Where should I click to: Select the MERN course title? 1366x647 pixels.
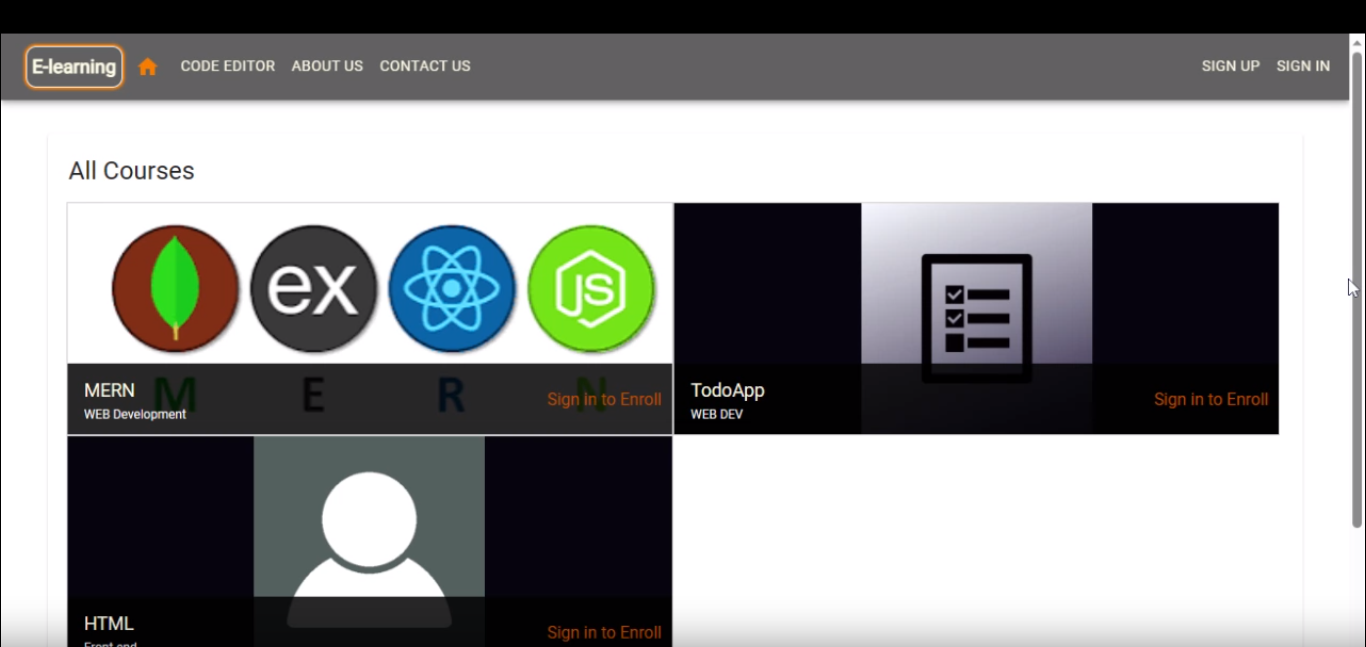[x=109, y=390]
